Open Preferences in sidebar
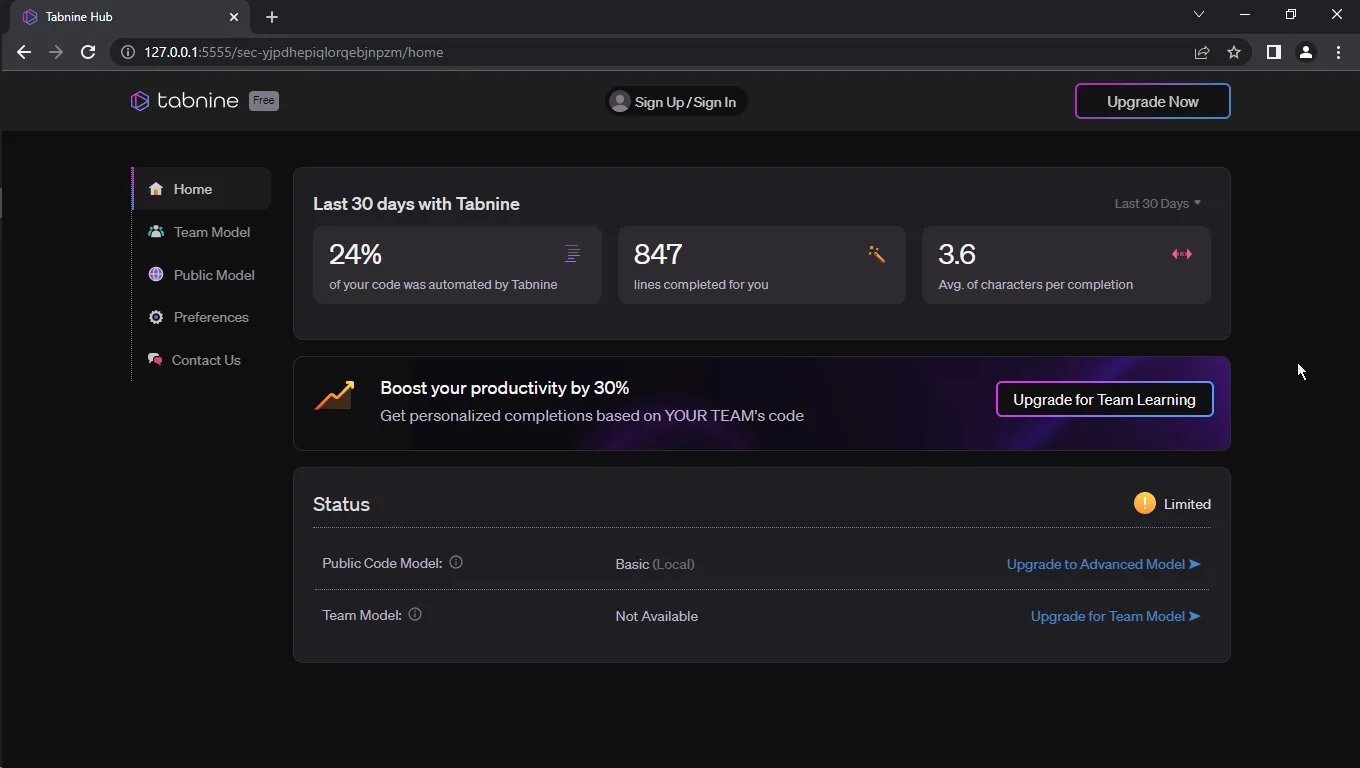The image size is (1360, 768). [x=202, y=317]
